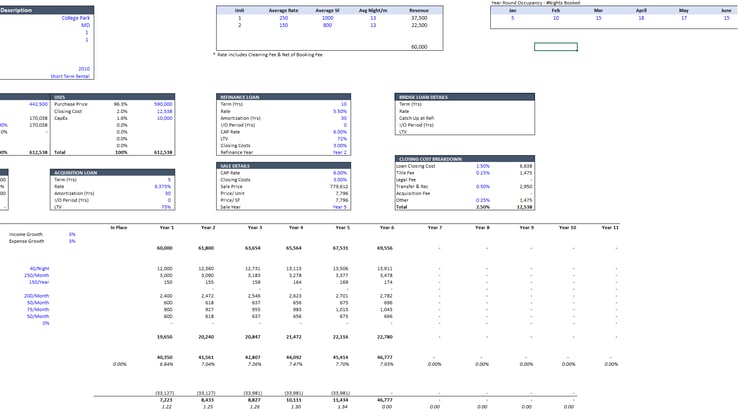Click the 'Short Term Rental' property type cell
The width and height of the screenshot is (750, 410).
(70, 76)
